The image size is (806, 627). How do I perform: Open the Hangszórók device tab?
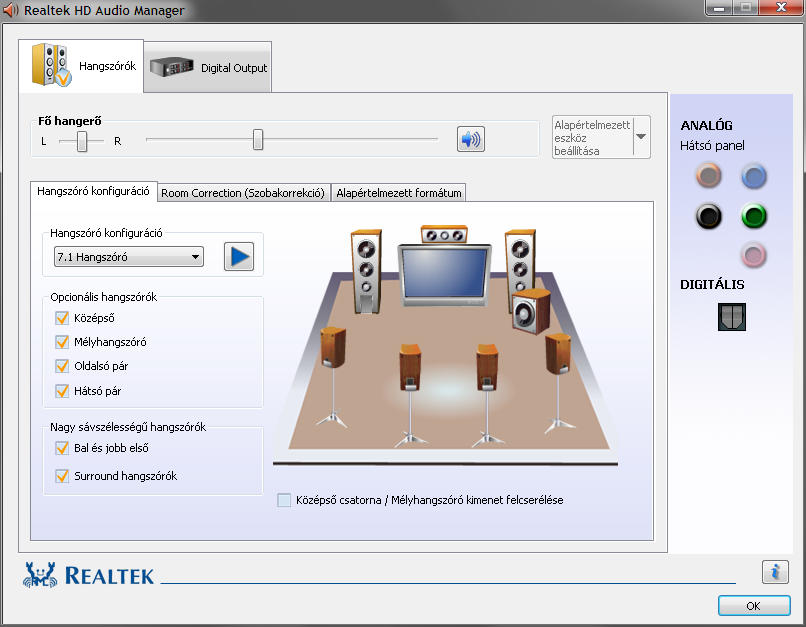81,66
